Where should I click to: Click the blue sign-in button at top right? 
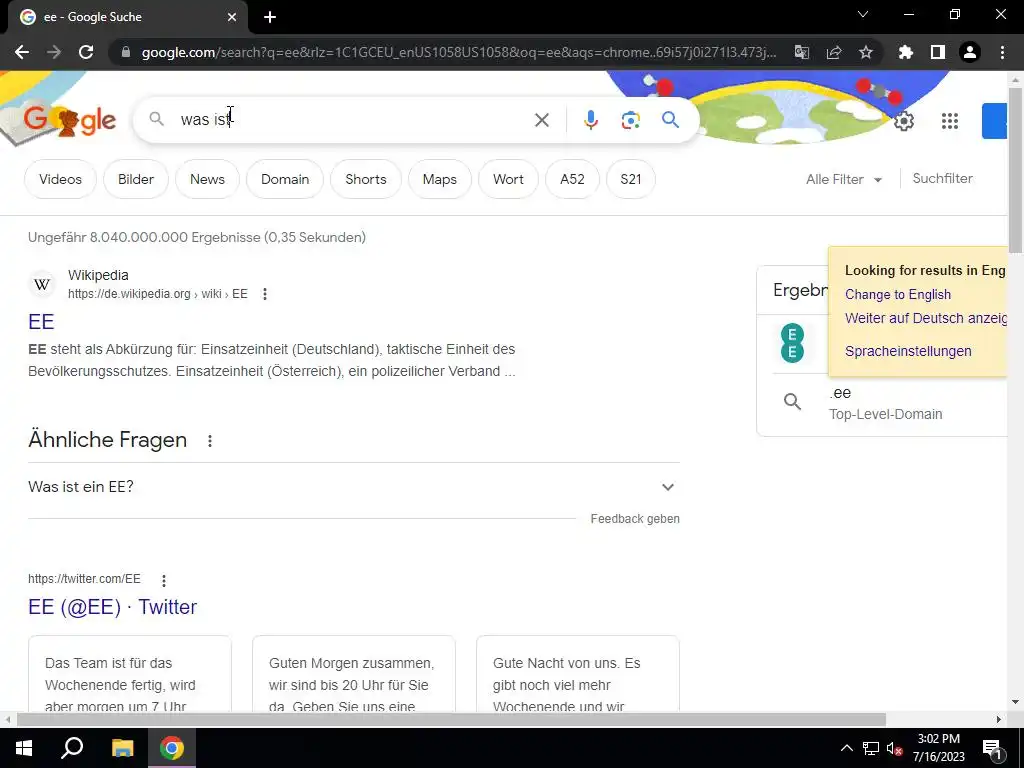tap(995, 121)
